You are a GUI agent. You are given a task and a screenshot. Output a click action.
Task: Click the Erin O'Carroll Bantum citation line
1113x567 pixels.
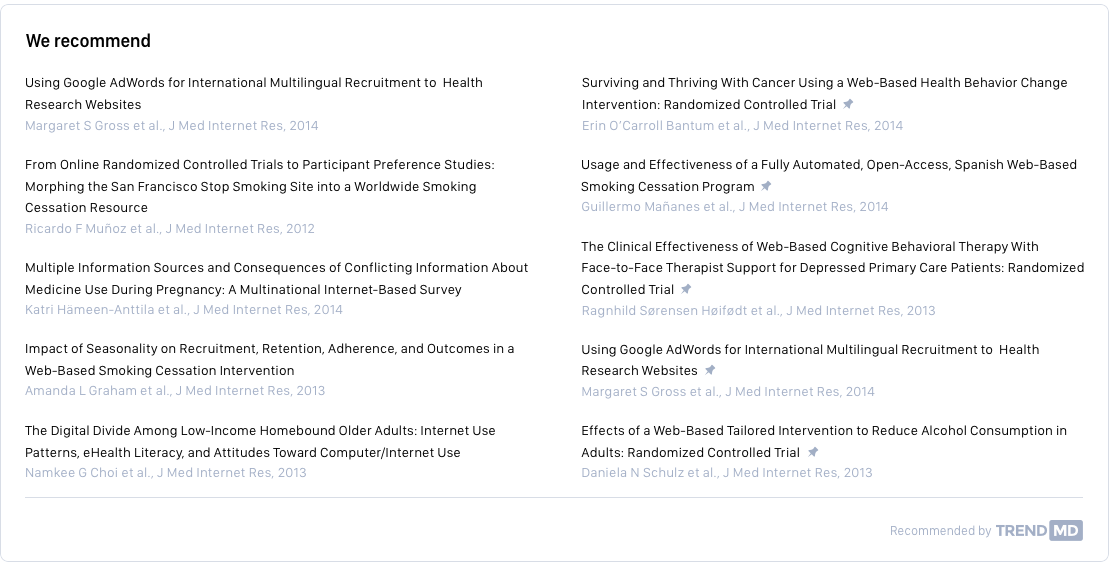(x=742, y=126)
